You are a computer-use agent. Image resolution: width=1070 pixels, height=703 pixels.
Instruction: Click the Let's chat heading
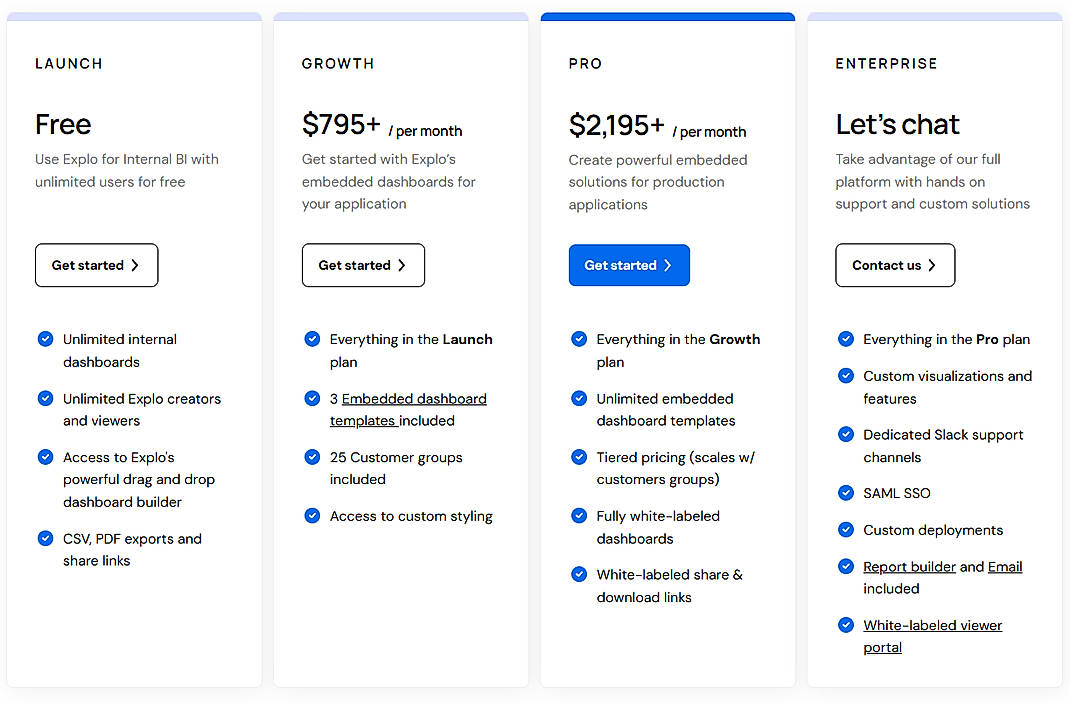pyautogui.click(x=897, y=124)
